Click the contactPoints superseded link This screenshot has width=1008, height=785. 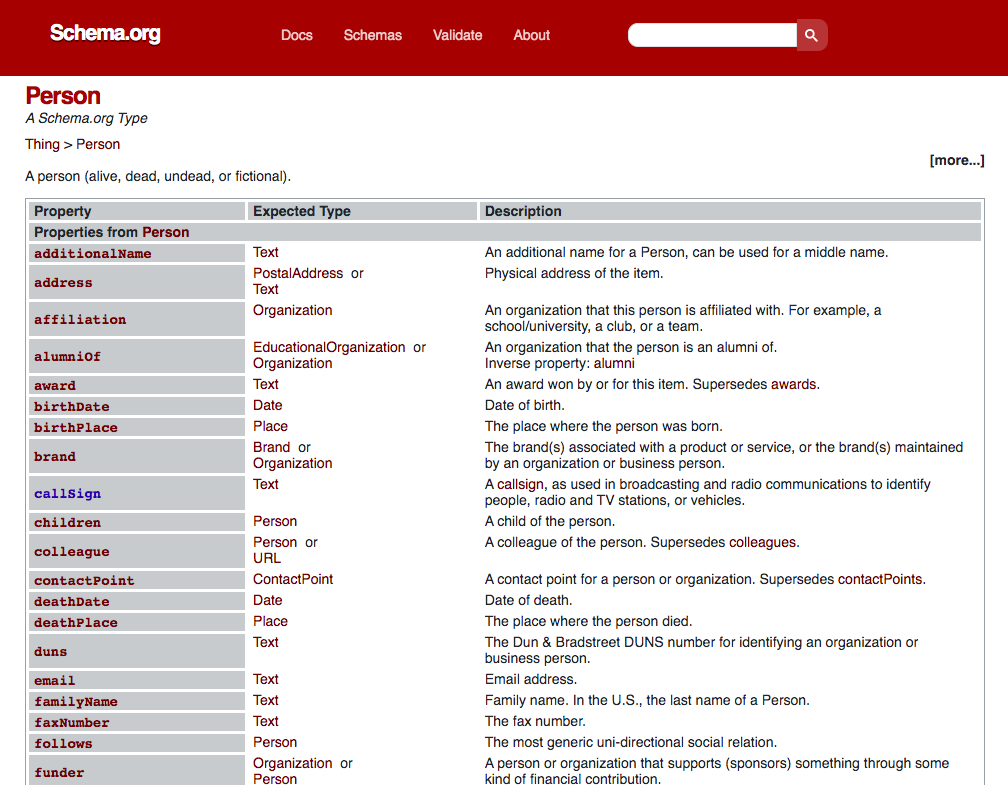879,579
